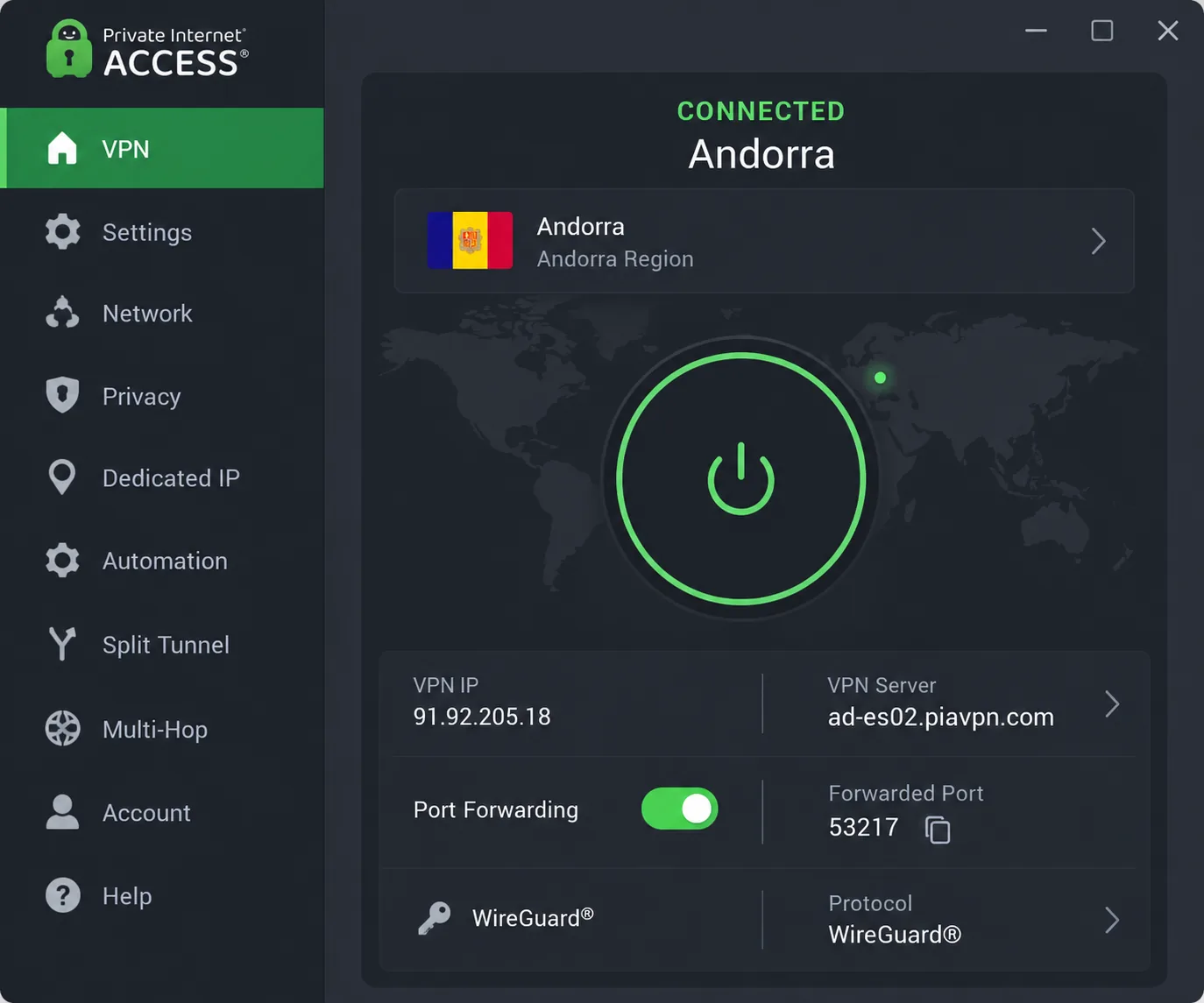Click the Private Internet Access padlock logo
The height and width of the screenshot is (1003, 1204).
[x=68, y=49]
